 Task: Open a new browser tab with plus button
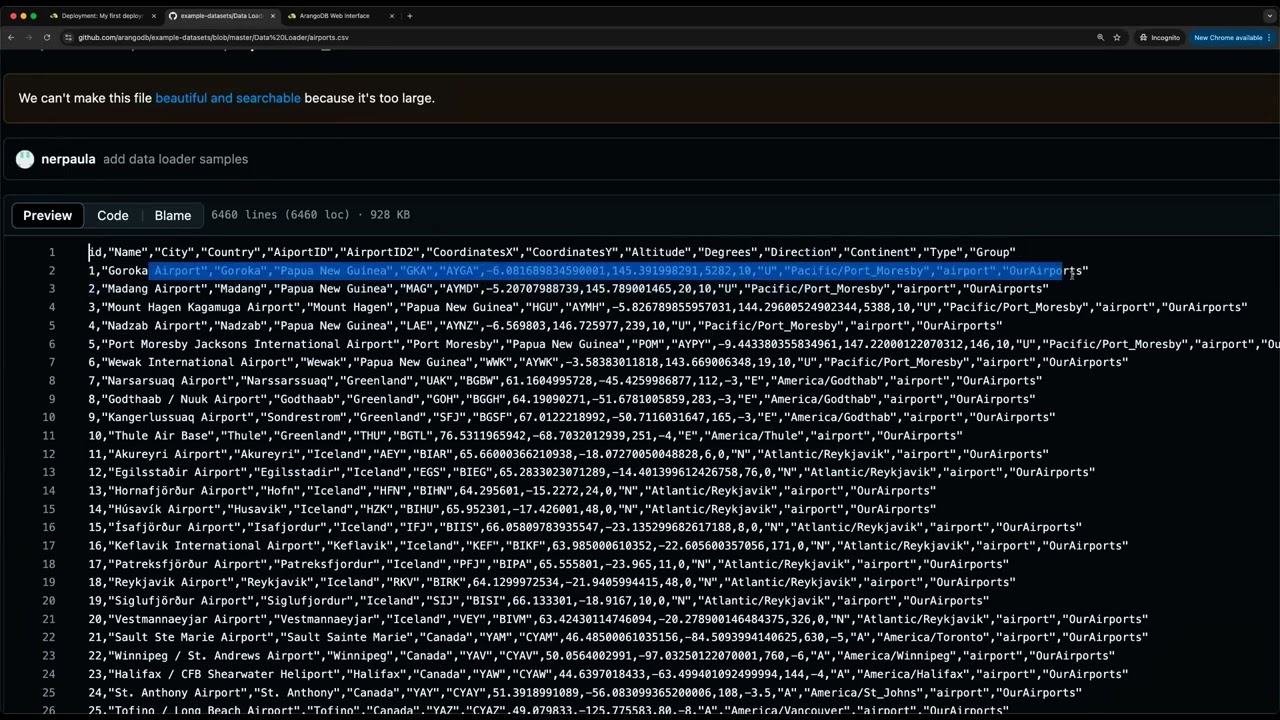coord(410,16)
